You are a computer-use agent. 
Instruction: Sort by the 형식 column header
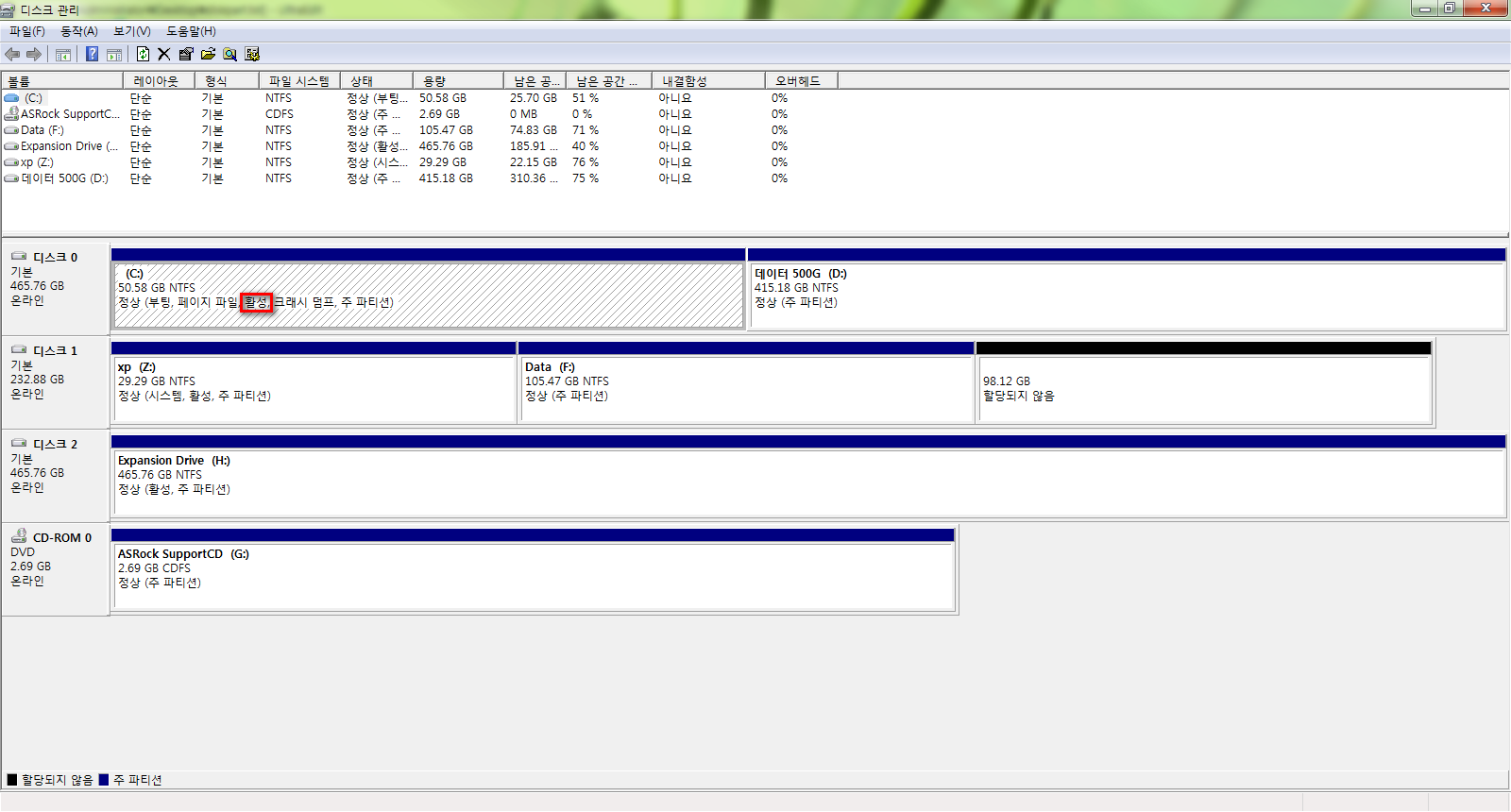pyautogui.click(x=227, y=81)
